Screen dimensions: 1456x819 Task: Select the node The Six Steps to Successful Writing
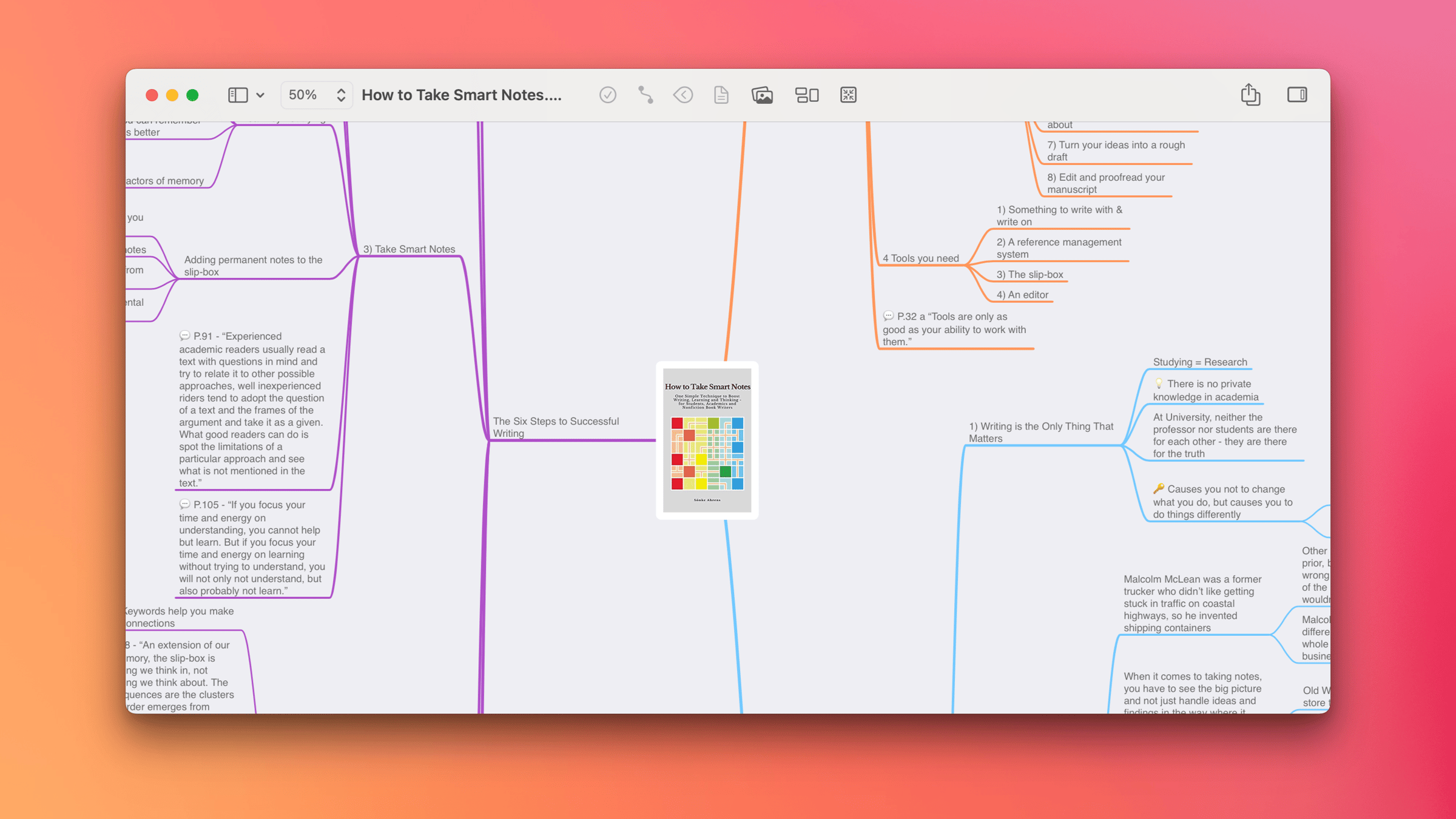click(x=556, y=427)
